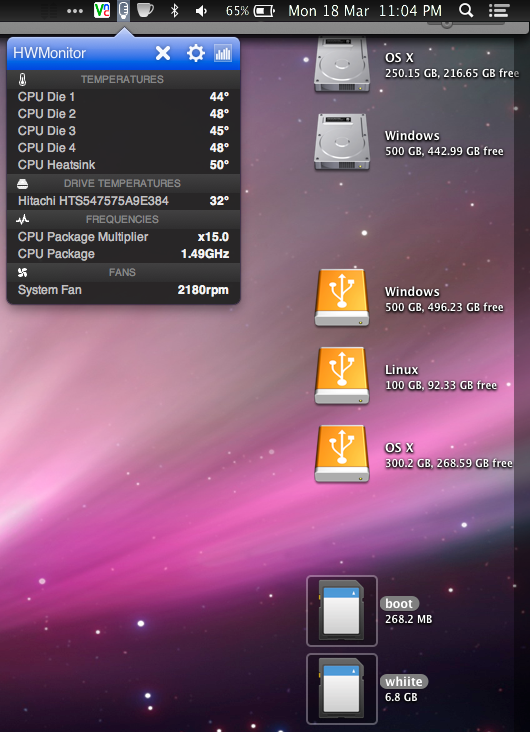Open the battery status 65% menu
The height and width of the screenshot is (732, 530).
coord(249,11)
